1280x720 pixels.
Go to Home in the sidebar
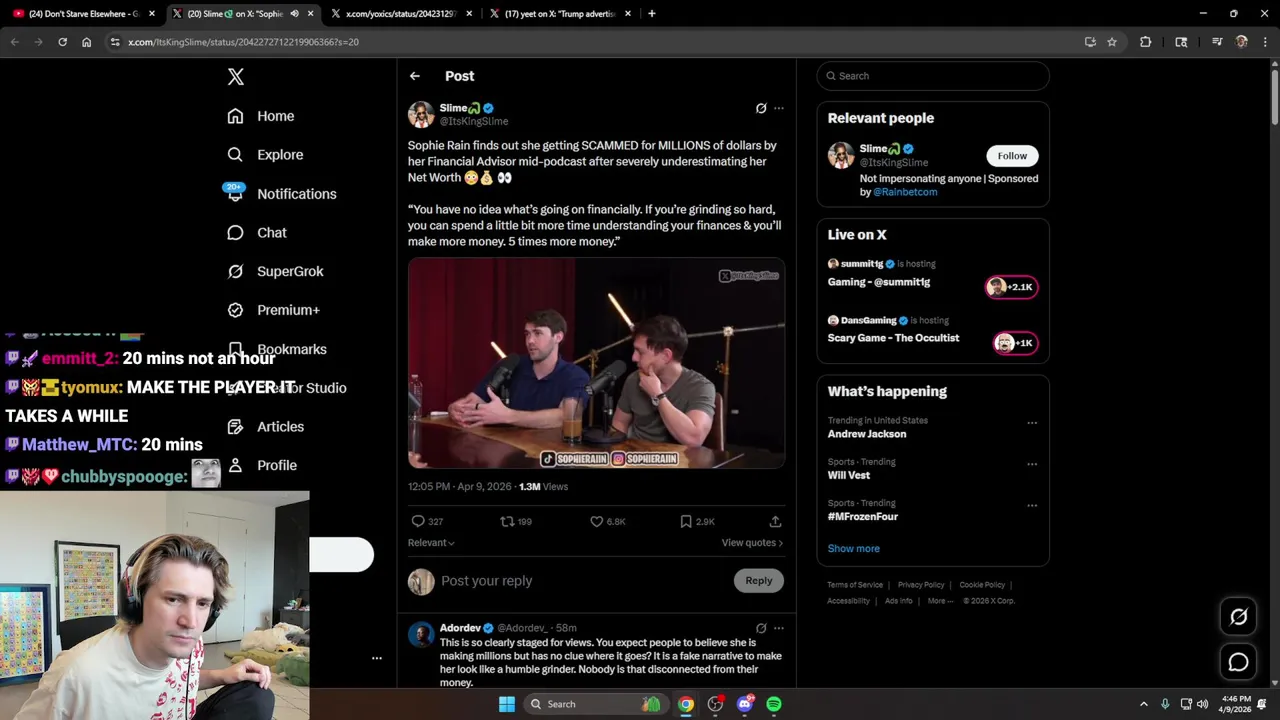coord(261,116)
